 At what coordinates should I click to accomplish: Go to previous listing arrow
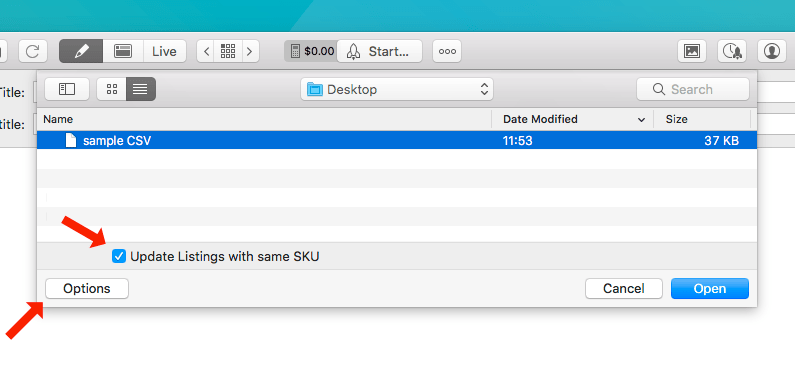[x=206, y=51]
